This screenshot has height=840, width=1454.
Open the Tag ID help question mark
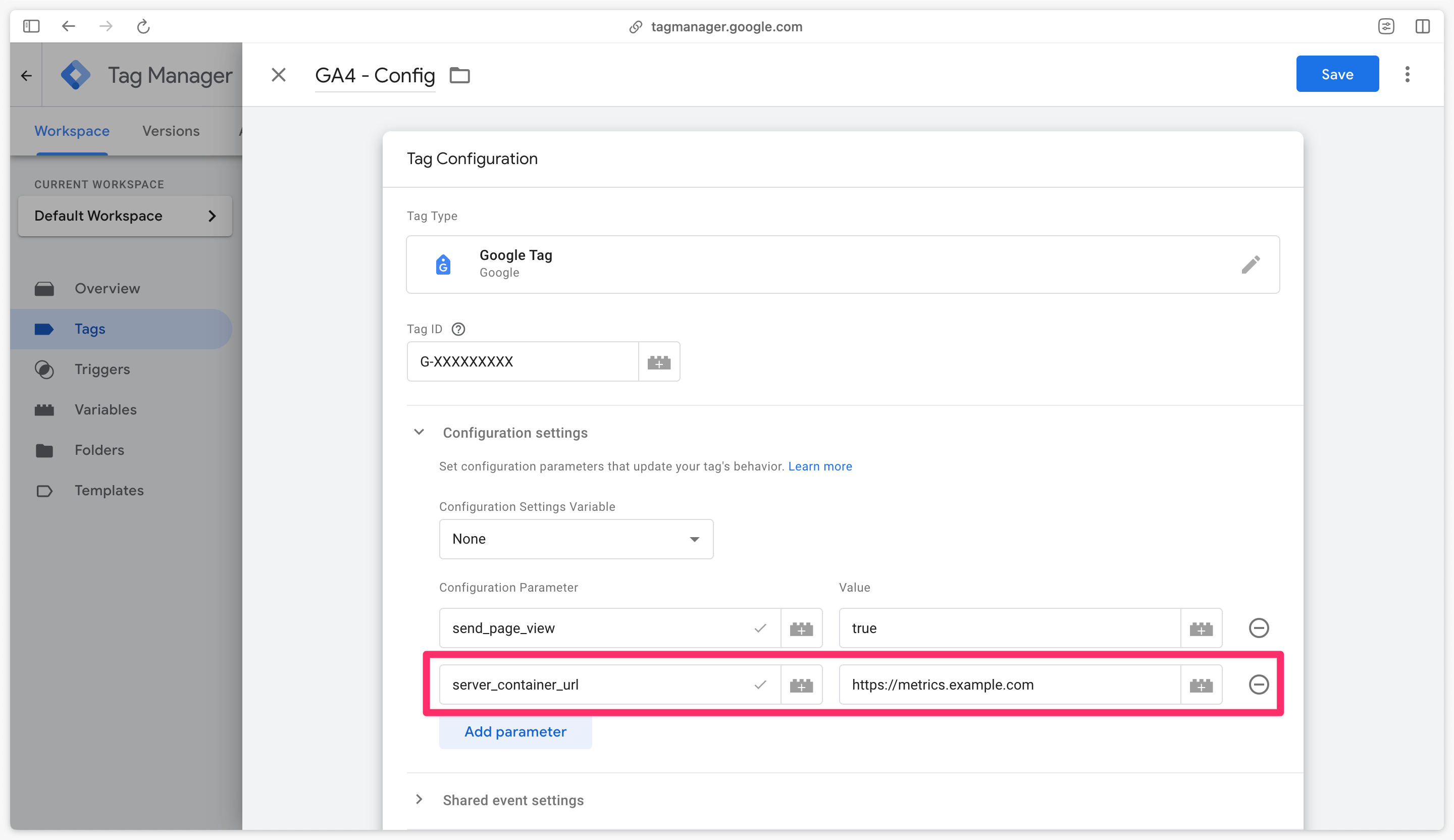point(458,329)
